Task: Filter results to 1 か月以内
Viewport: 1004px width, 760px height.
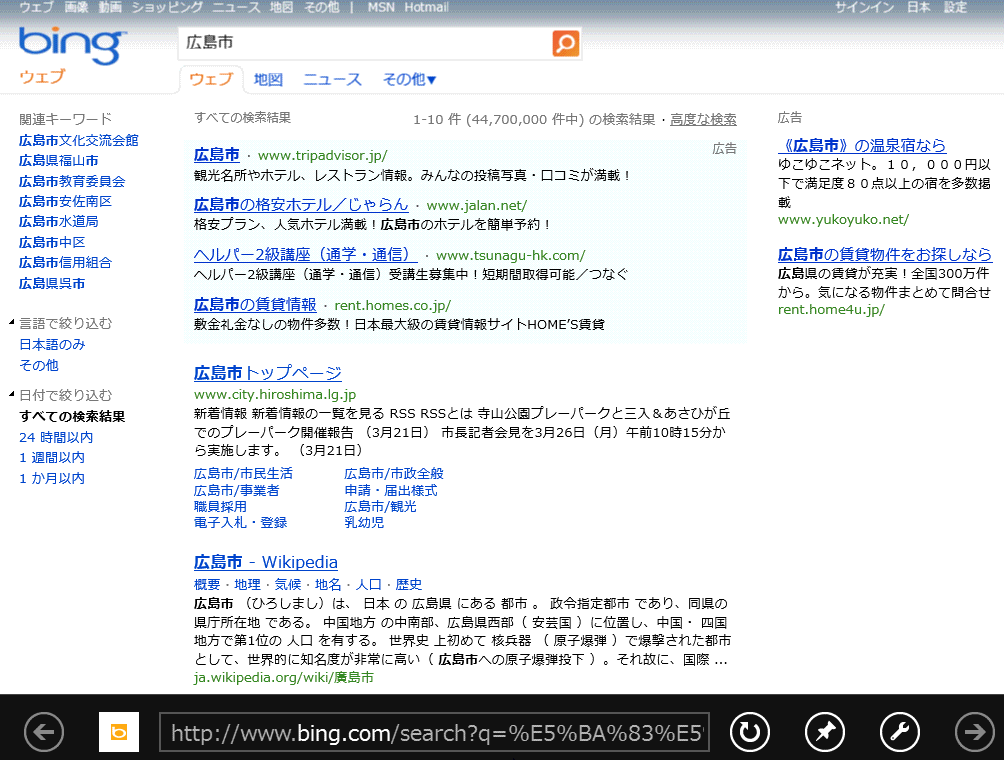Action: pos(52,478)
